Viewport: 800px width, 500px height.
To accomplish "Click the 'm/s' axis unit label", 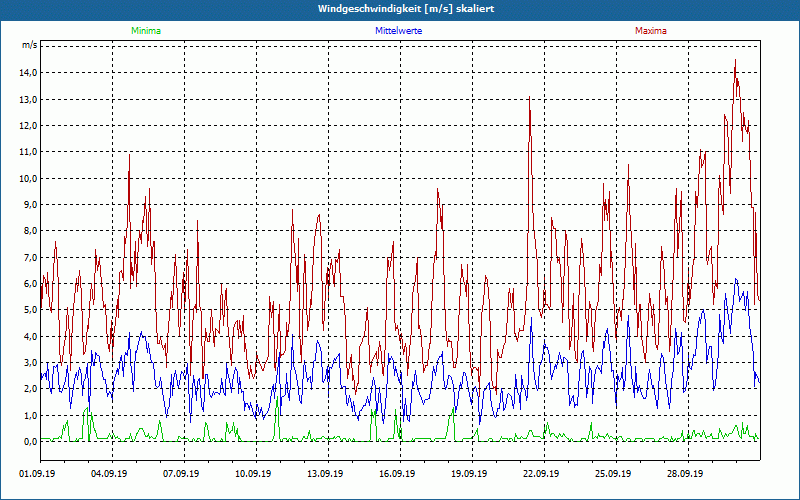I will pyautogui.click(x=30, y=45).
